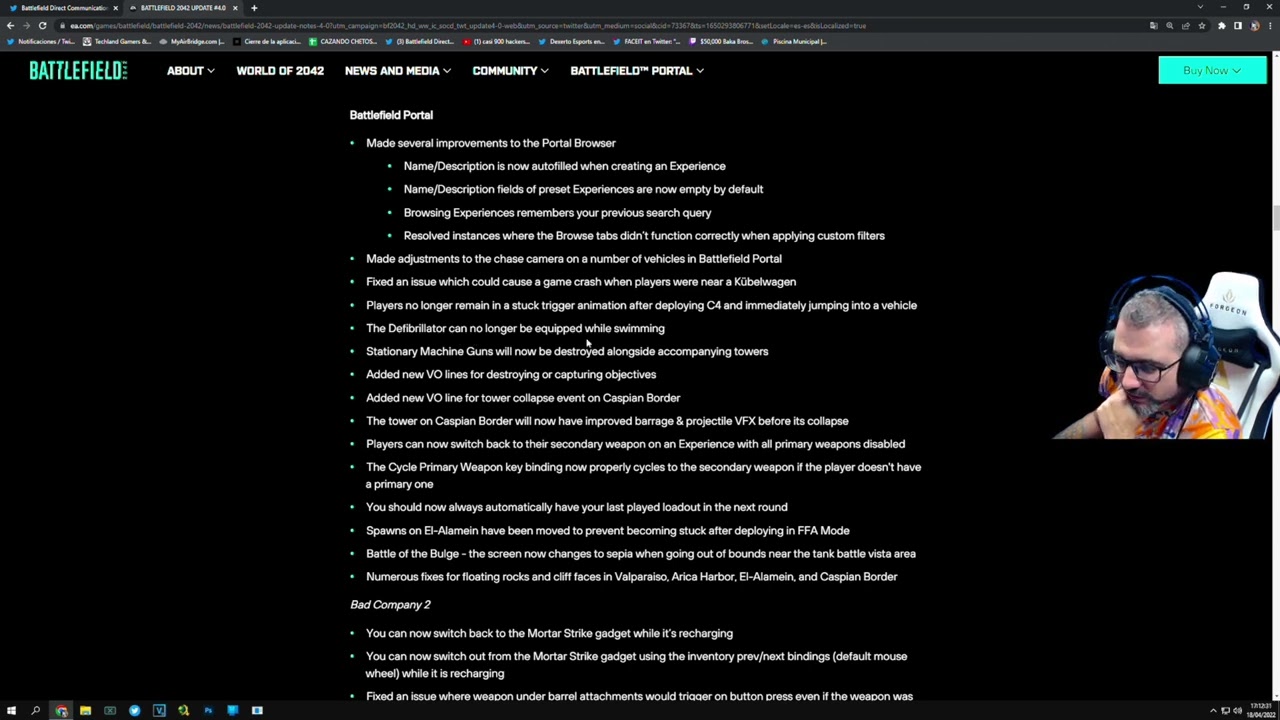Open the Twitter taskbar icon
Screen dimensions: 1280x720
134,710
